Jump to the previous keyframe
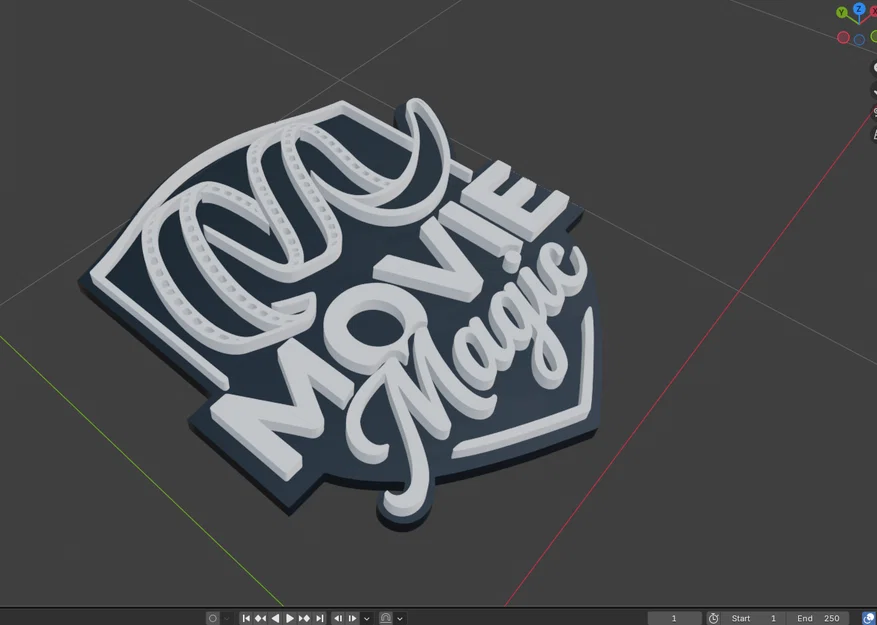The image size is (877, 625). [x=261, y=618]
